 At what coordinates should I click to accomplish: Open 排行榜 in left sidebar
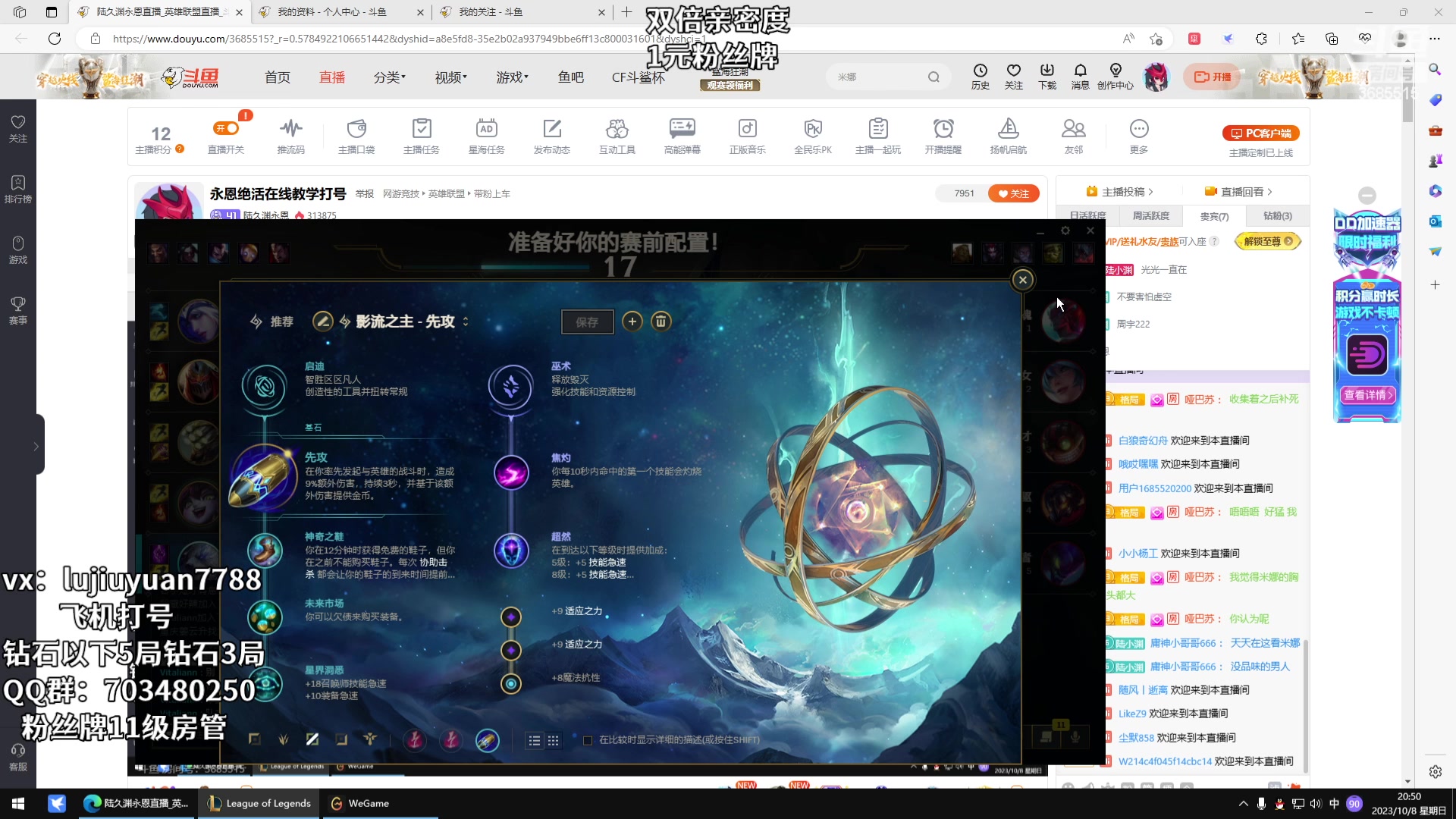pyautogui.click(x=18, y=189)
